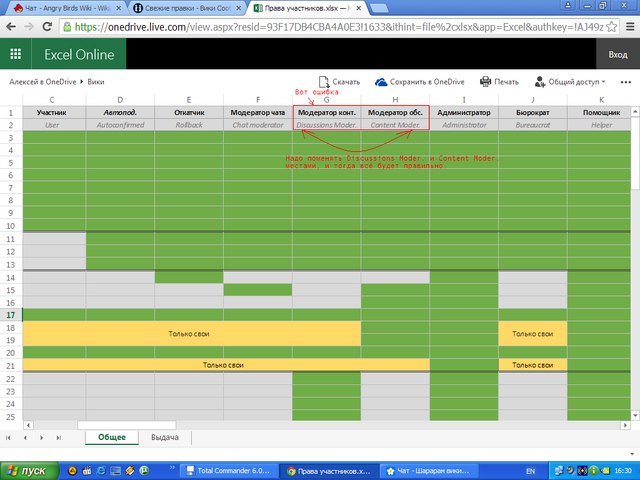Select the Бюрократ header cell
Image resolution: width=640 pixels, height=480 pixels.
coord(533,113)
